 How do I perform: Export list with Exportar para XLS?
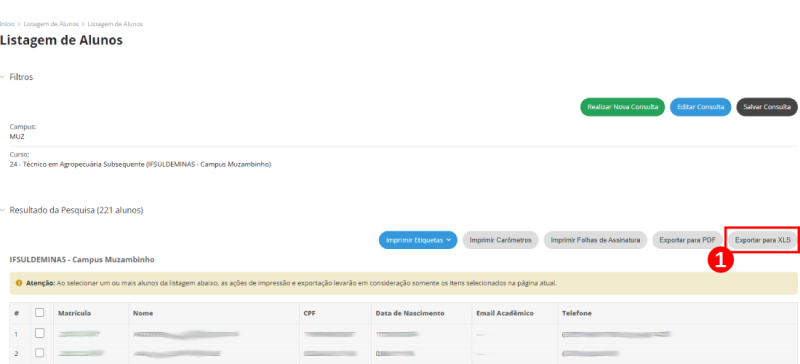tap(762, 240)
